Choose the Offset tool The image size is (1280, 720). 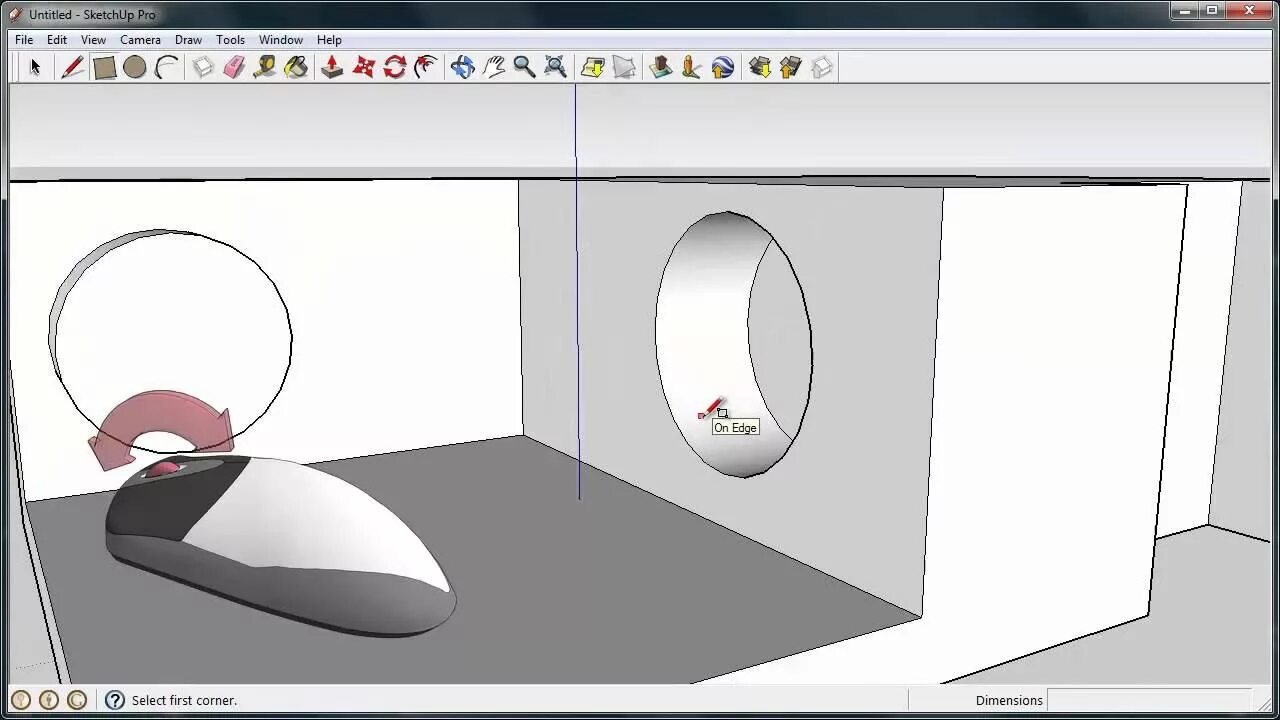click(426, 67)
